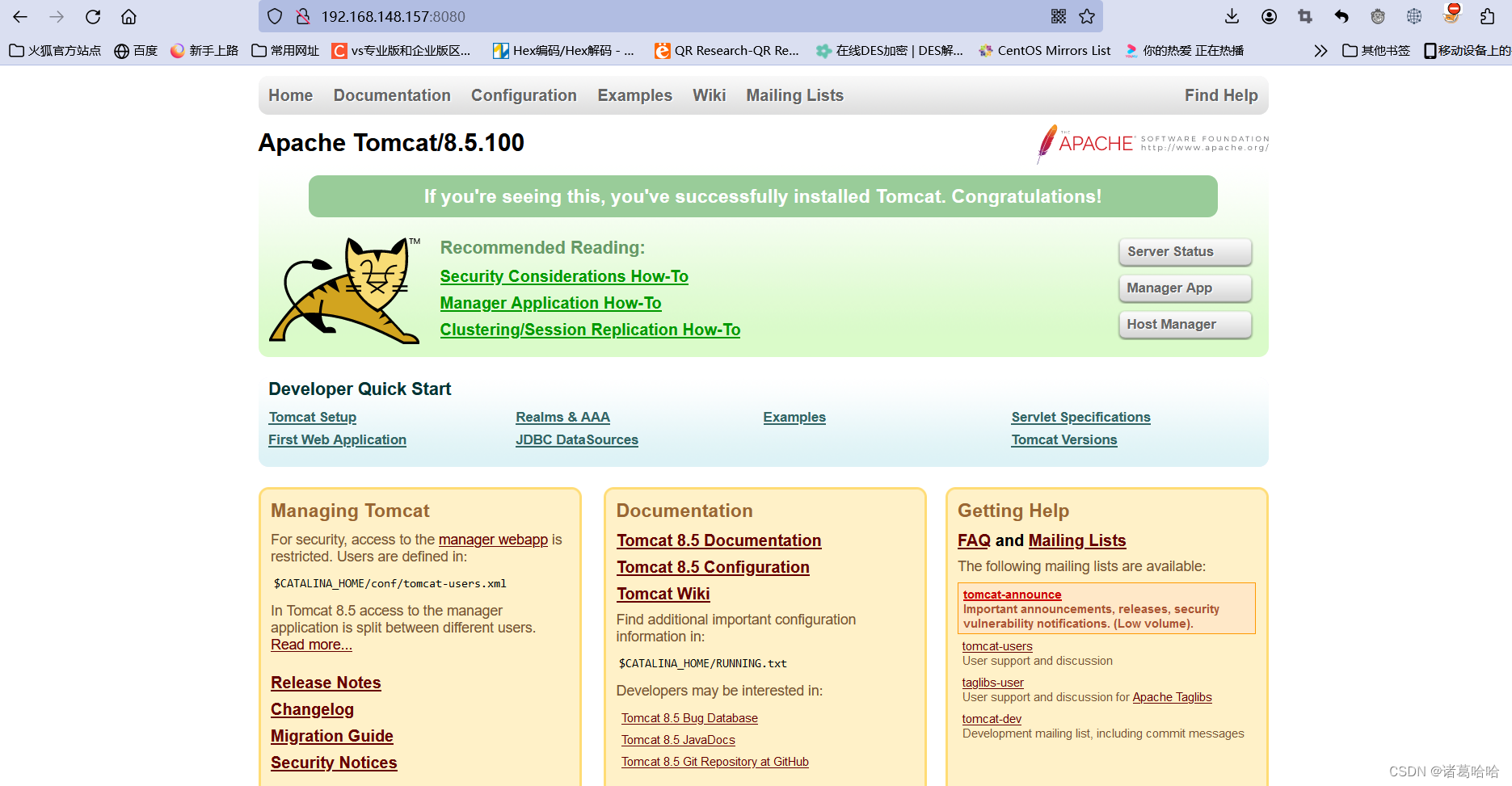The image size is (1512, 786).
Task: Open the Changelog link
Action: click(312, 709)
